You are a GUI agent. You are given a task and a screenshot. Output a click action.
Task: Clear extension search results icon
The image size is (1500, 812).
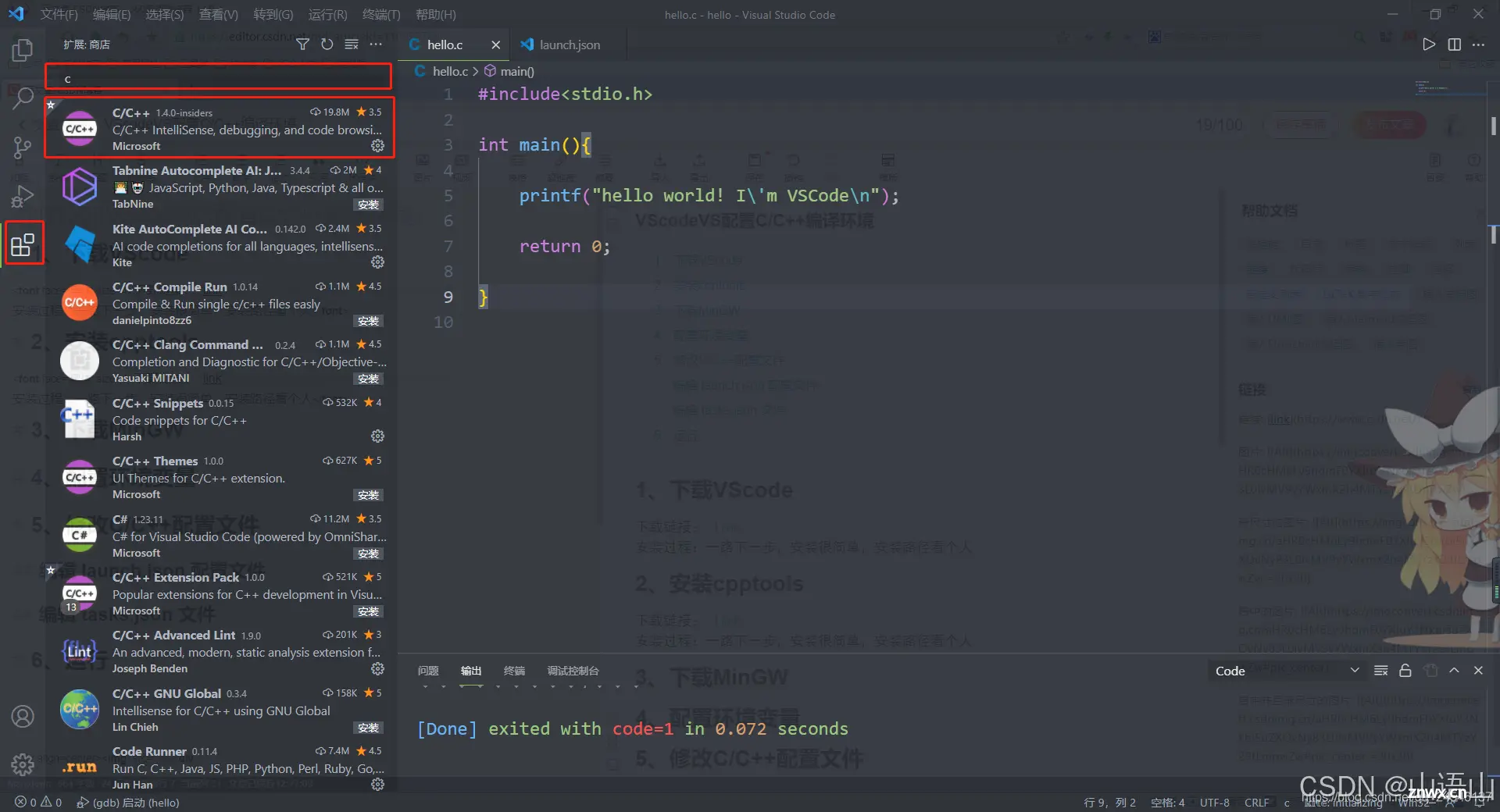[x=352, y=45]
